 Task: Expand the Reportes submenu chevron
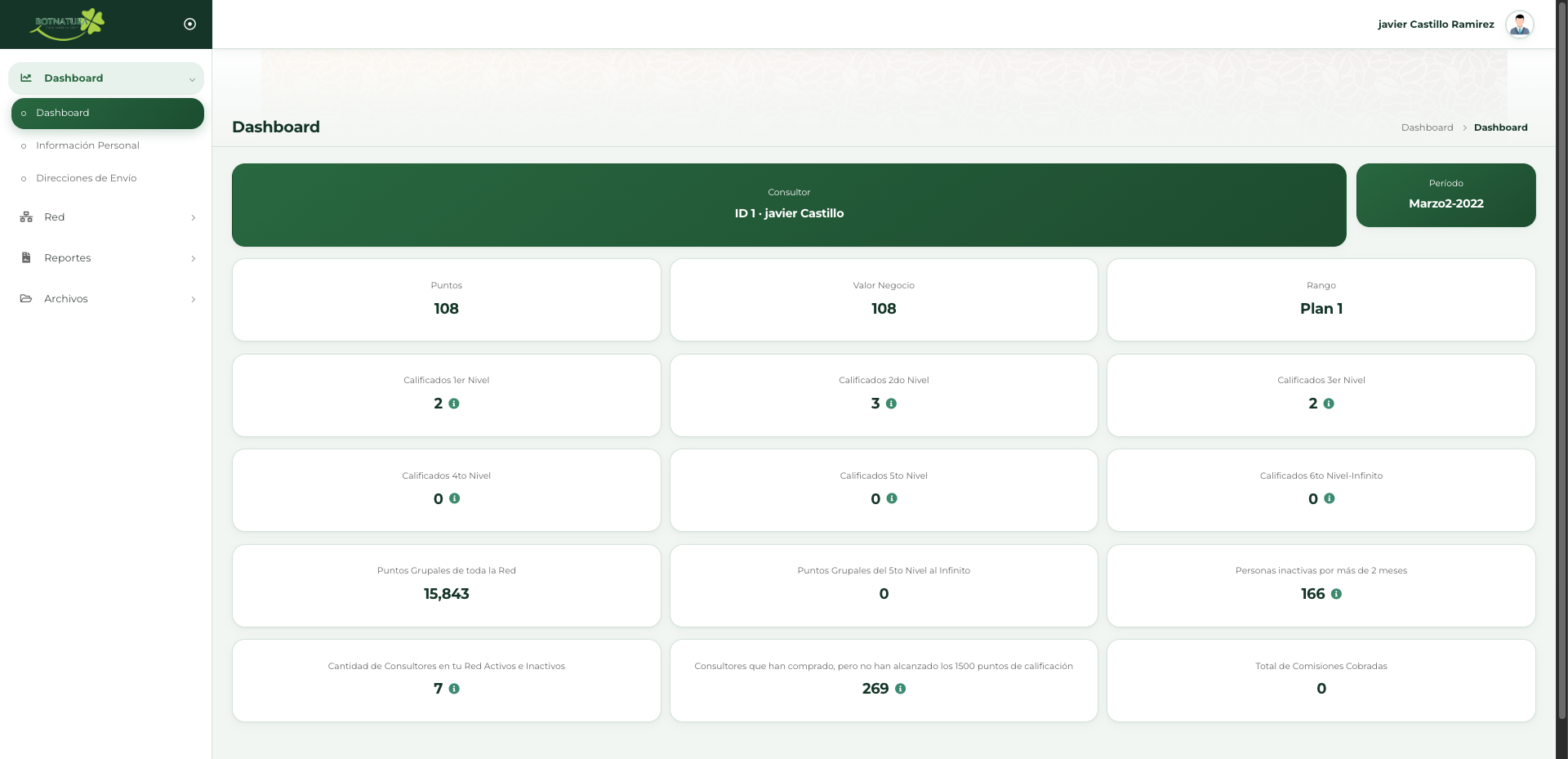pos(194,258)
